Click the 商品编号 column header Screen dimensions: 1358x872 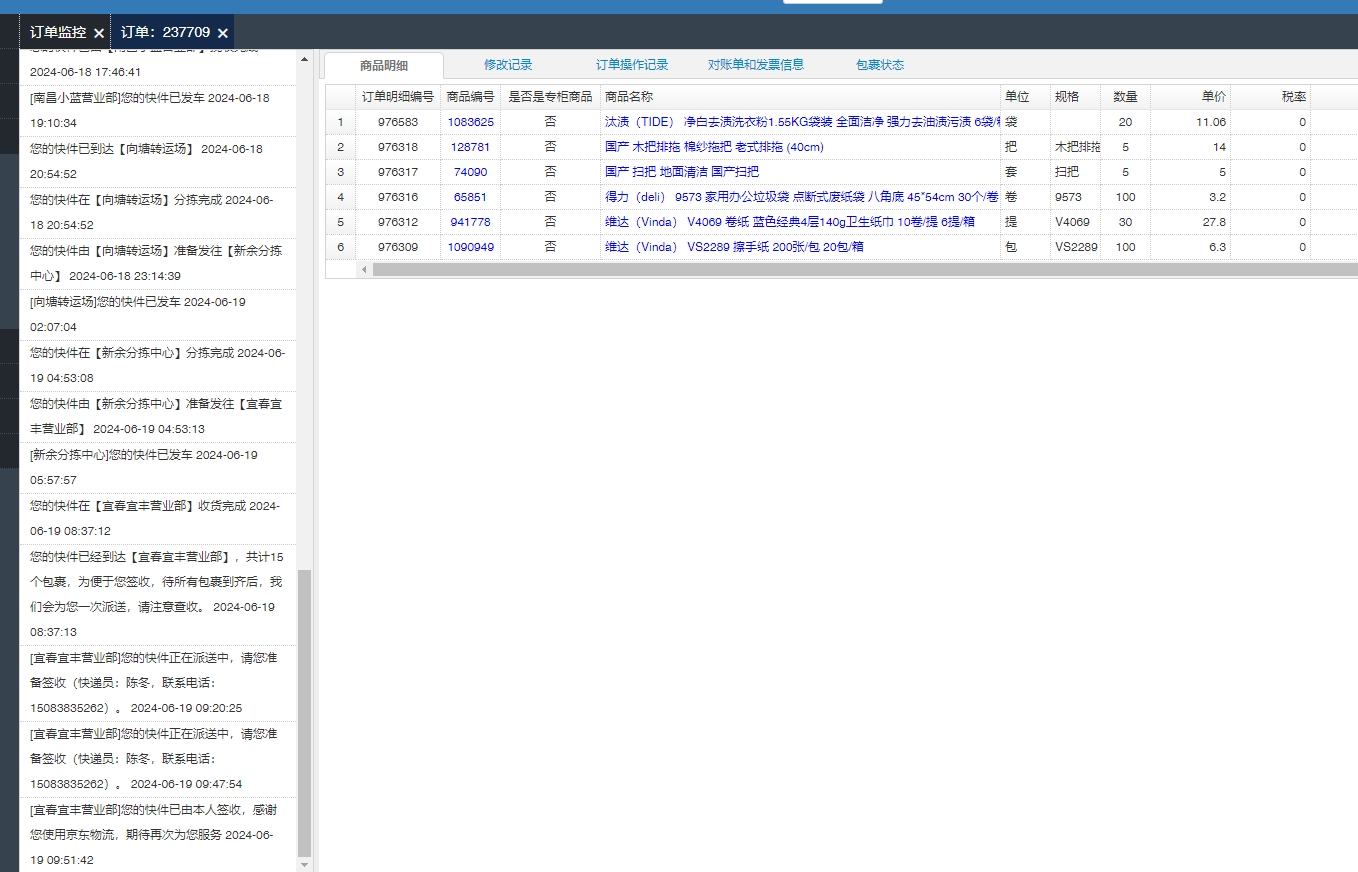point(470,97)
